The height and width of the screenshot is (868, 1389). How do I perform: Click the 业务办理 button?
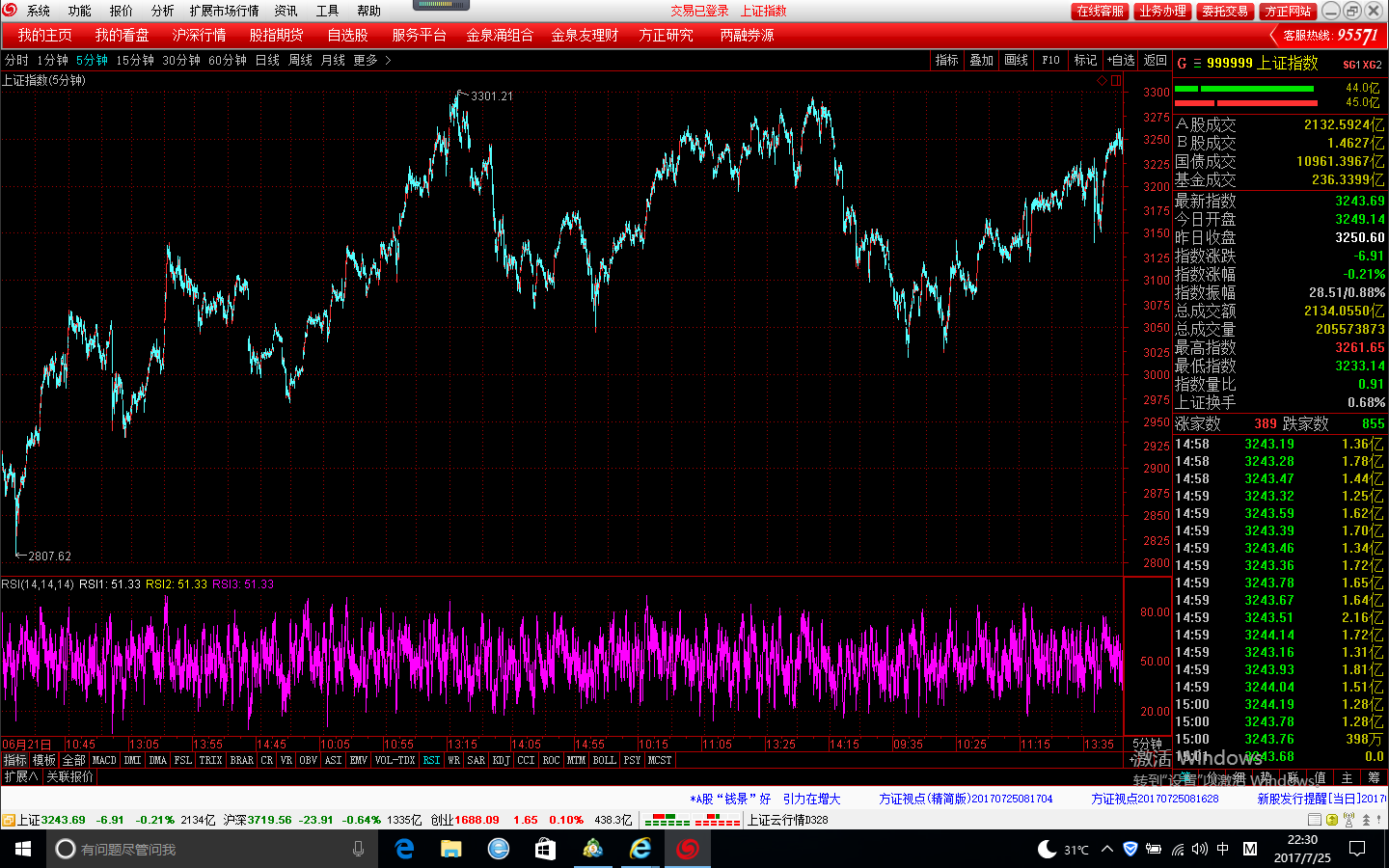tap(1162, 11)
